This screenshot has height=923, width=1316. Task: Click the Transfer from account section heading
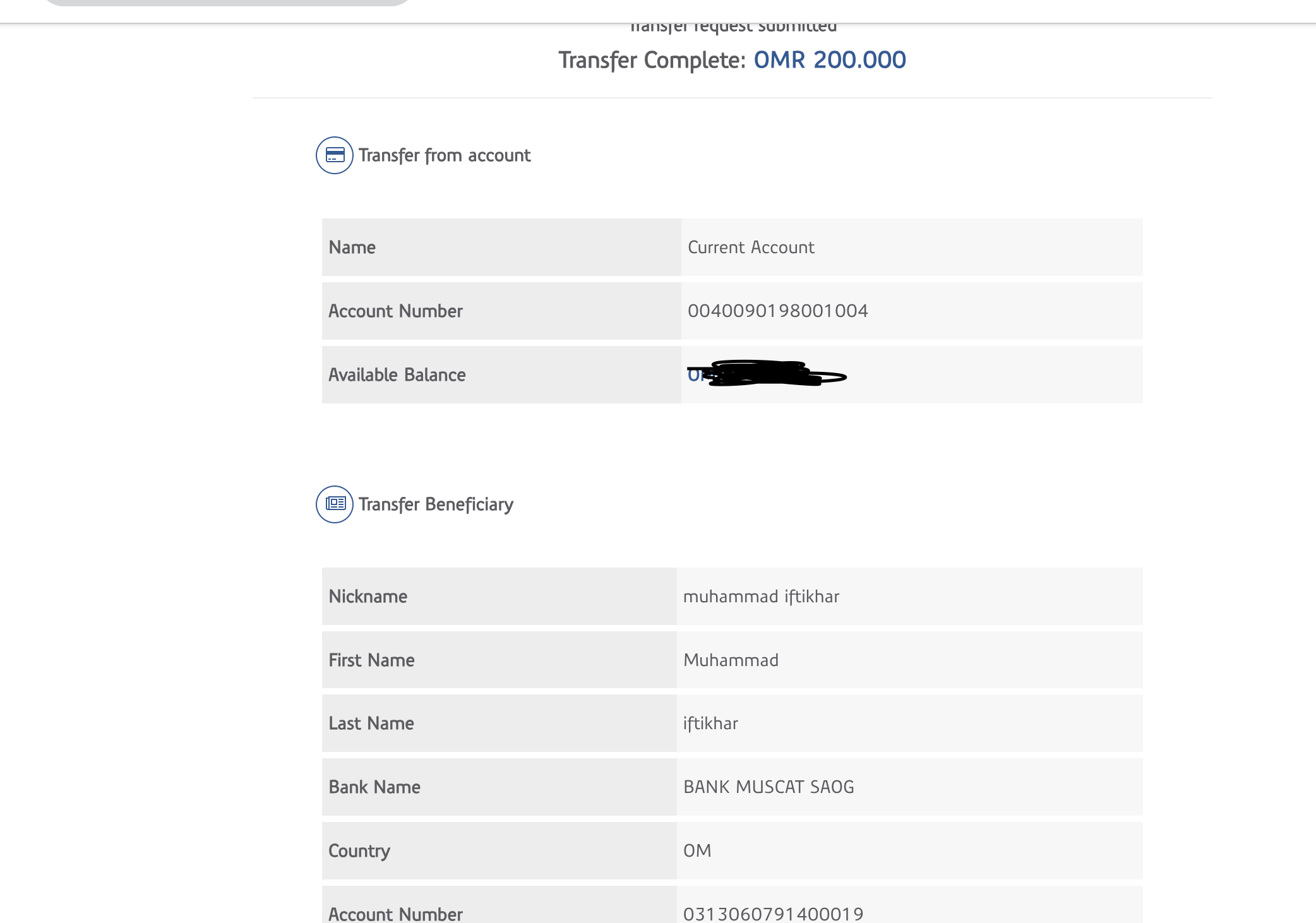tap(445, 155)
